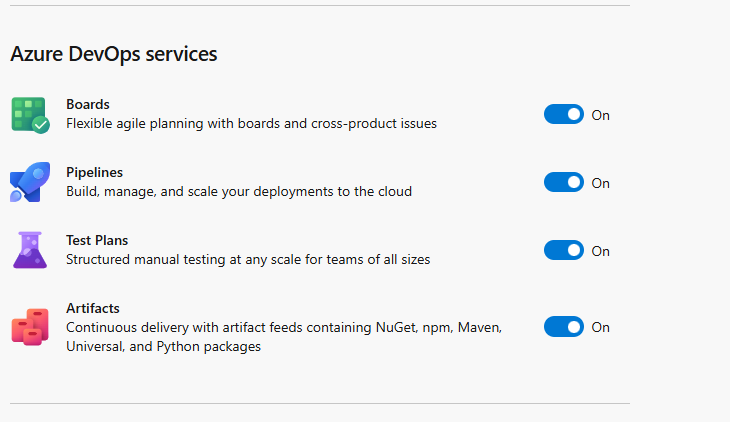Click Boards description about flexible agile planning
Image resolution: width=730 pixels, height=422 pixels.
251,123
